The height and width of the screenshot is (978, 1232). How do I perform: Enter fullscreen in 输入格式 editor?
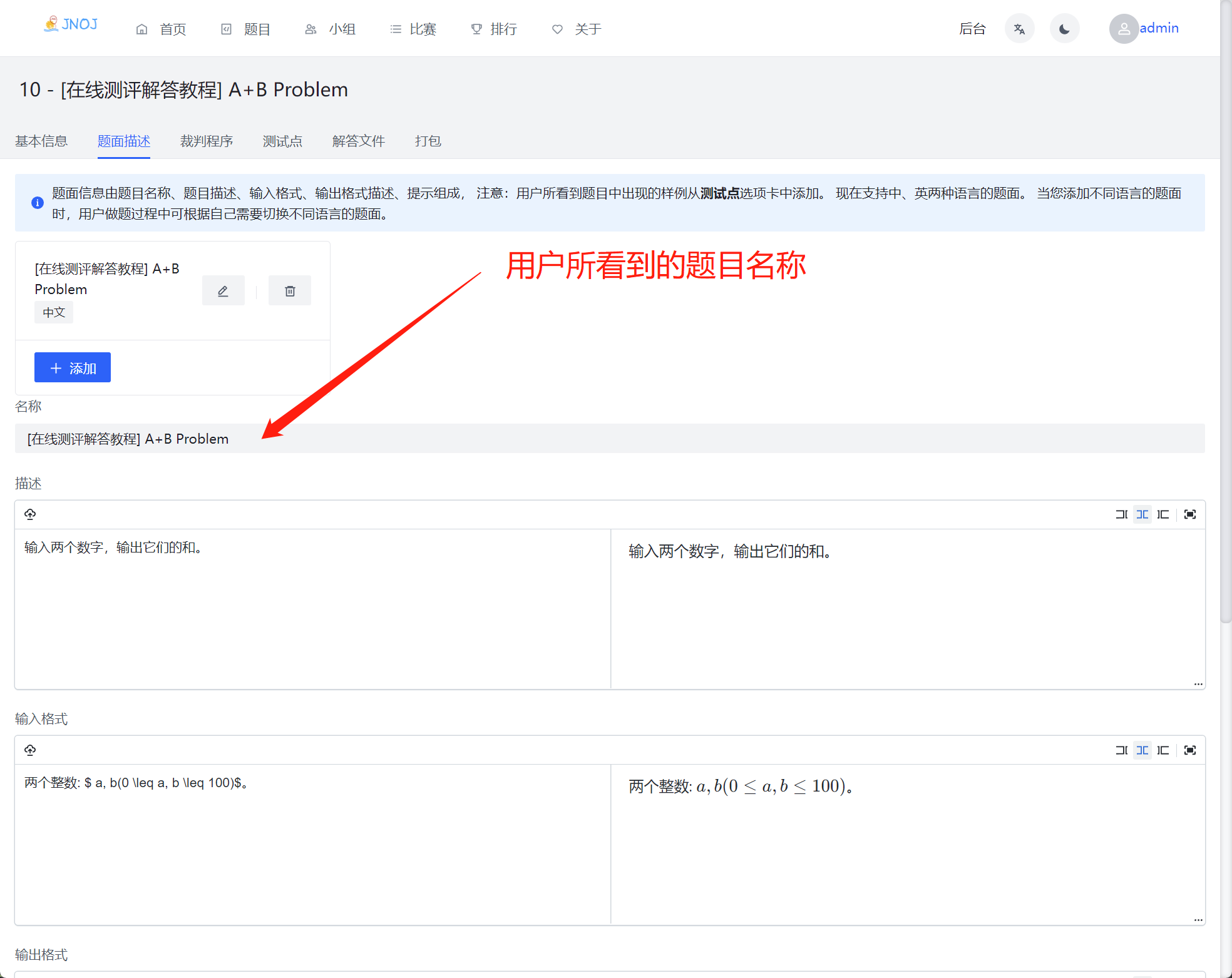click(1190, 750)
